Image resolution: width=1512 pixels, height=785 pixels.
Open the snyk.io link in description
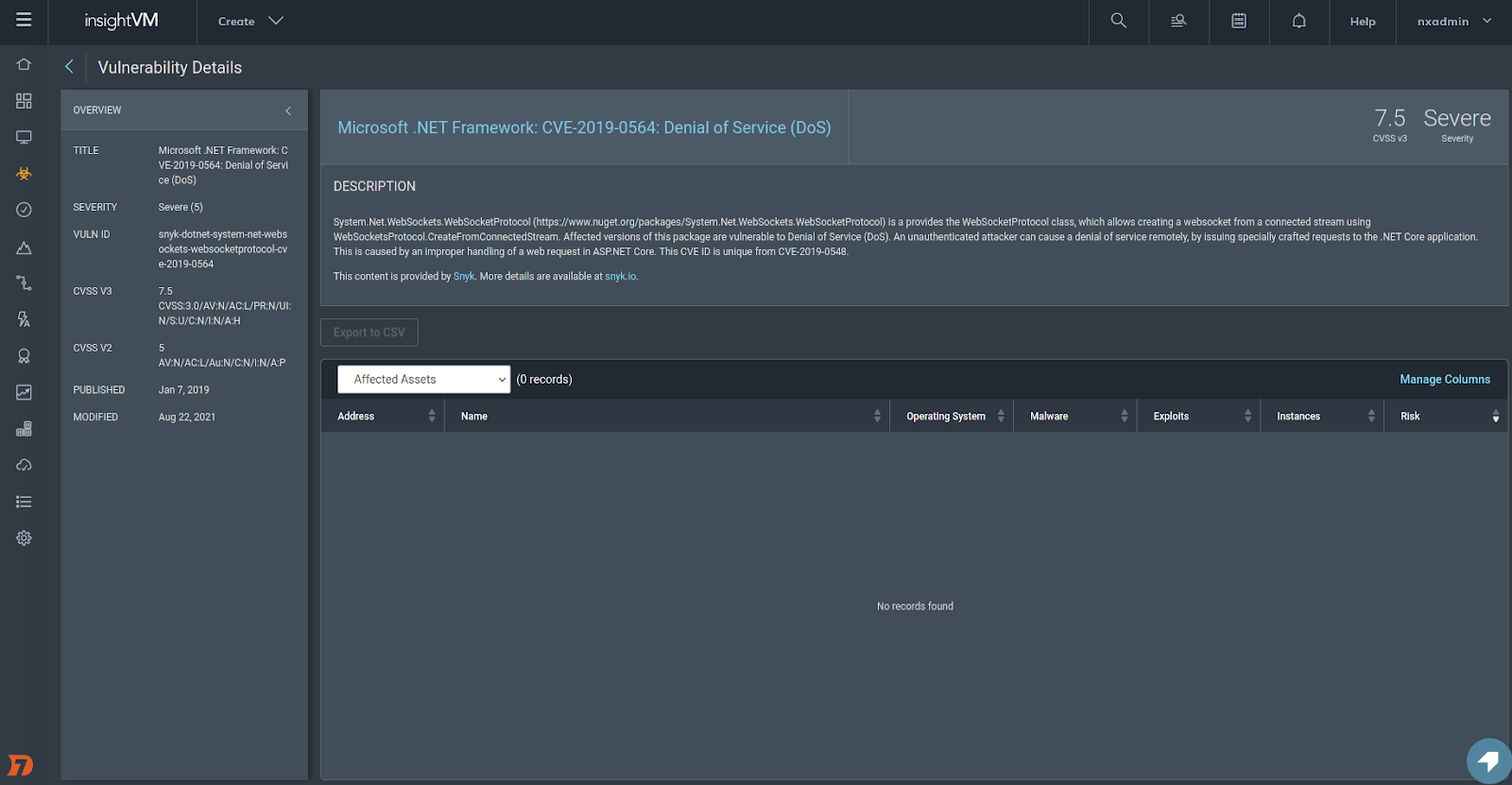pos(620,277)
